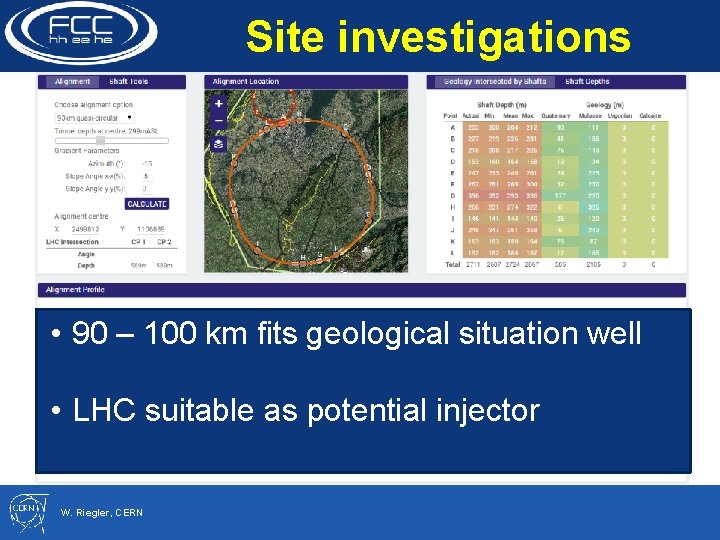Click the Quaternary column header
720x540 pixels.
[x=556, y=116]
